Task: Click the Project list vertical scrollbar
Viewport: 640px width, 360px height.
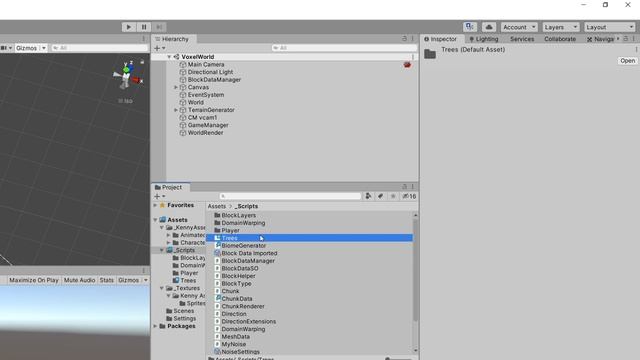Action: point(415,270)
